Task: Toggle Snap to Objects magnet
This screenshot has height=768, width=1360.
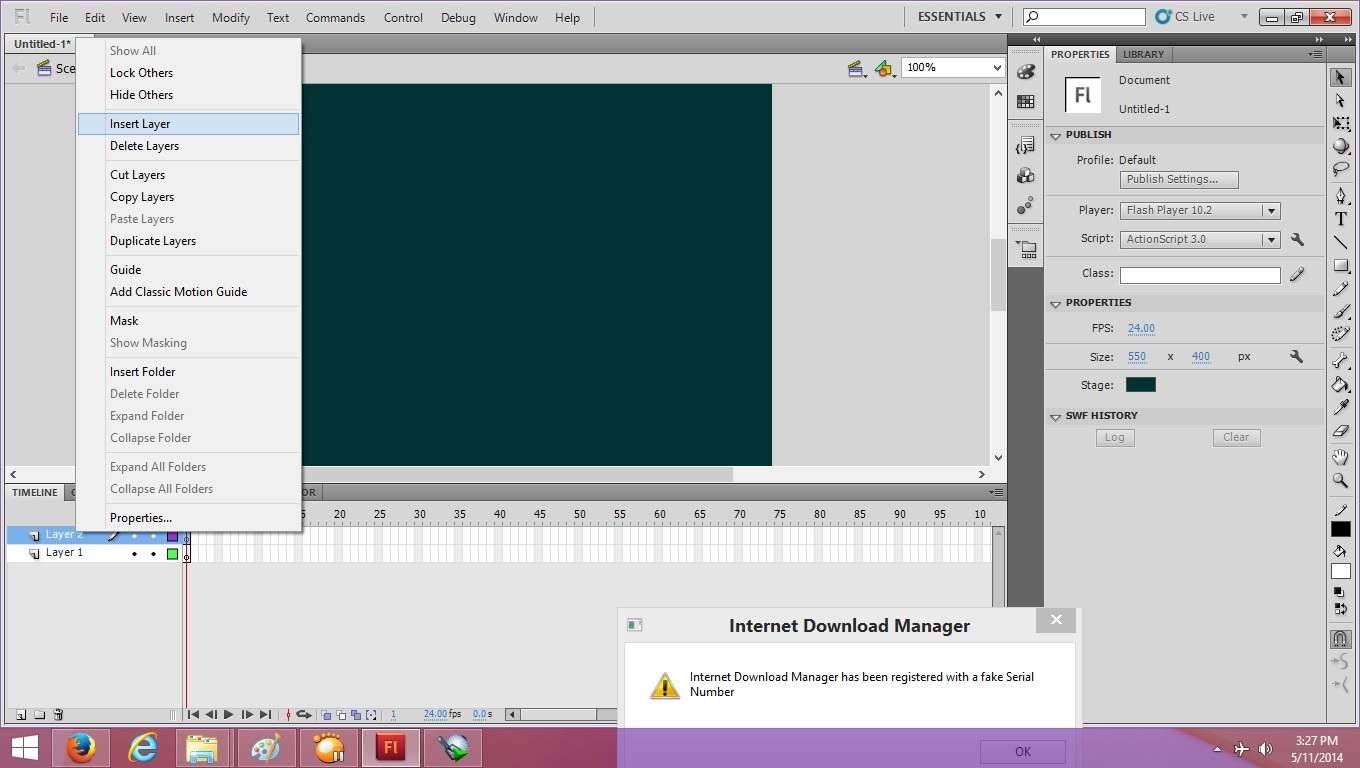Action: 1341,638
